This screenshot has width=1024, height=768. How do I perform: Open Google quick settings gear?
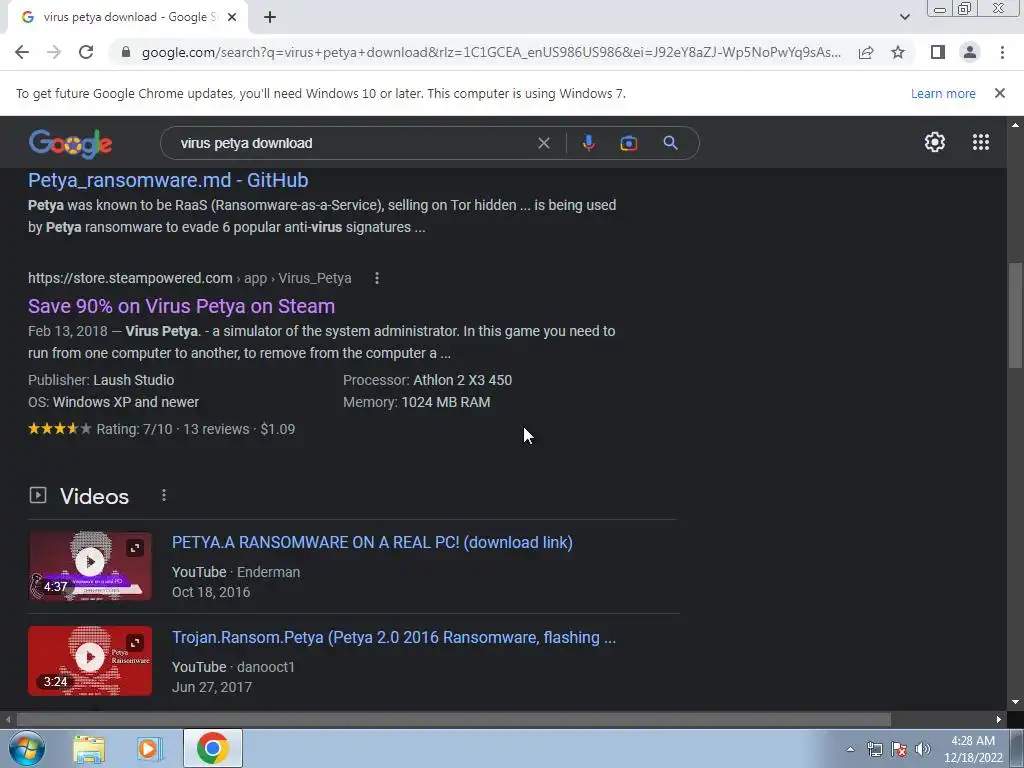[x=935, y=142]
